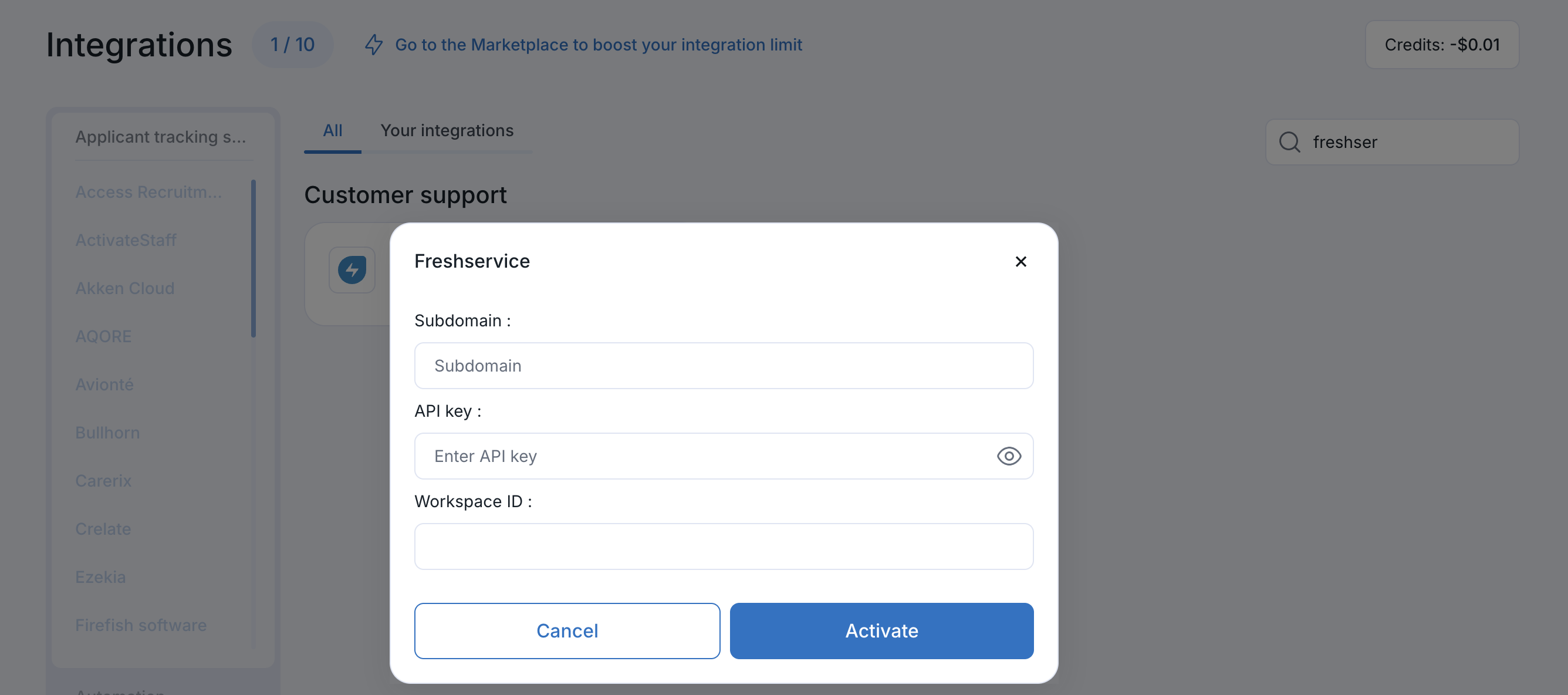The image size is (1568, 695).
Task: Select ActivateStaff in the sidebar
Action: (x=126, y=240)
